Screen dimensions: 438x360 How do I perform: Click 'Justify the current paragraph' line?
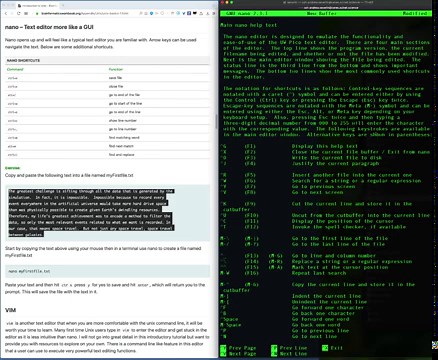pos(335,163)
